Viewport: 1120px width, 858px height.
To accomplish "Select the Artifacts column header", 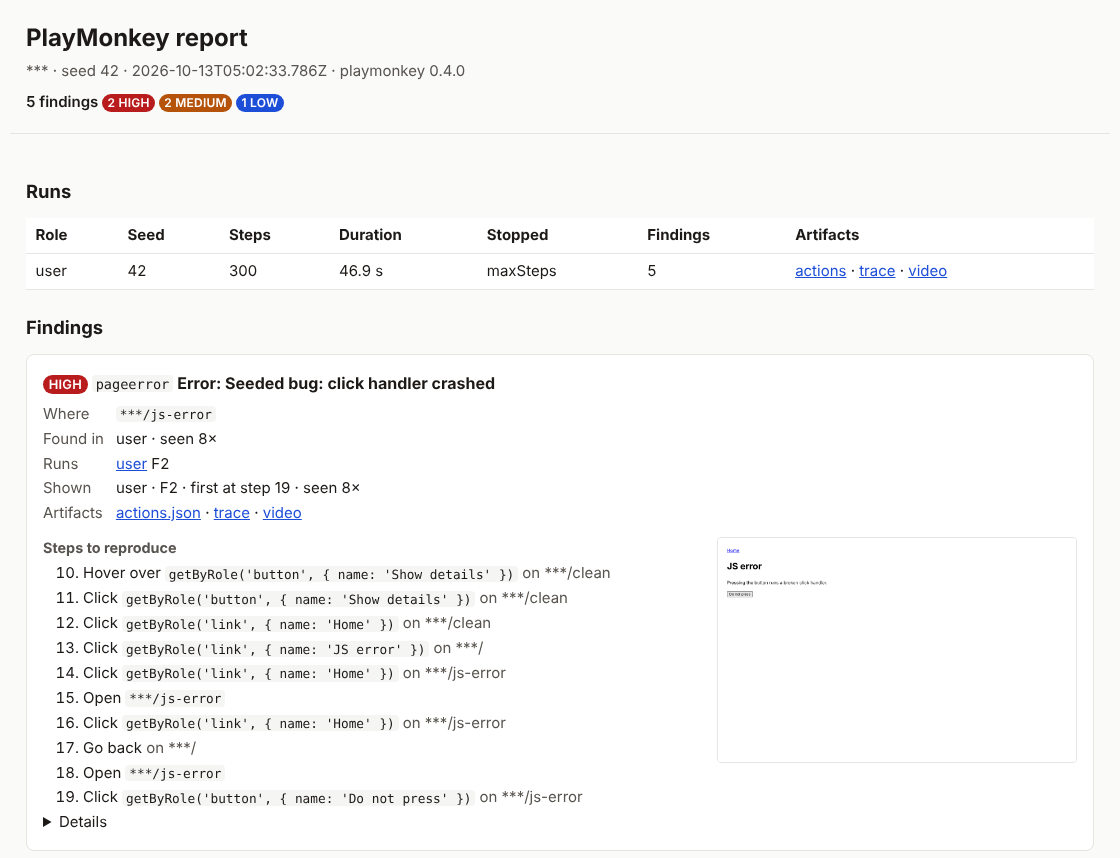I will coord(826,235).
